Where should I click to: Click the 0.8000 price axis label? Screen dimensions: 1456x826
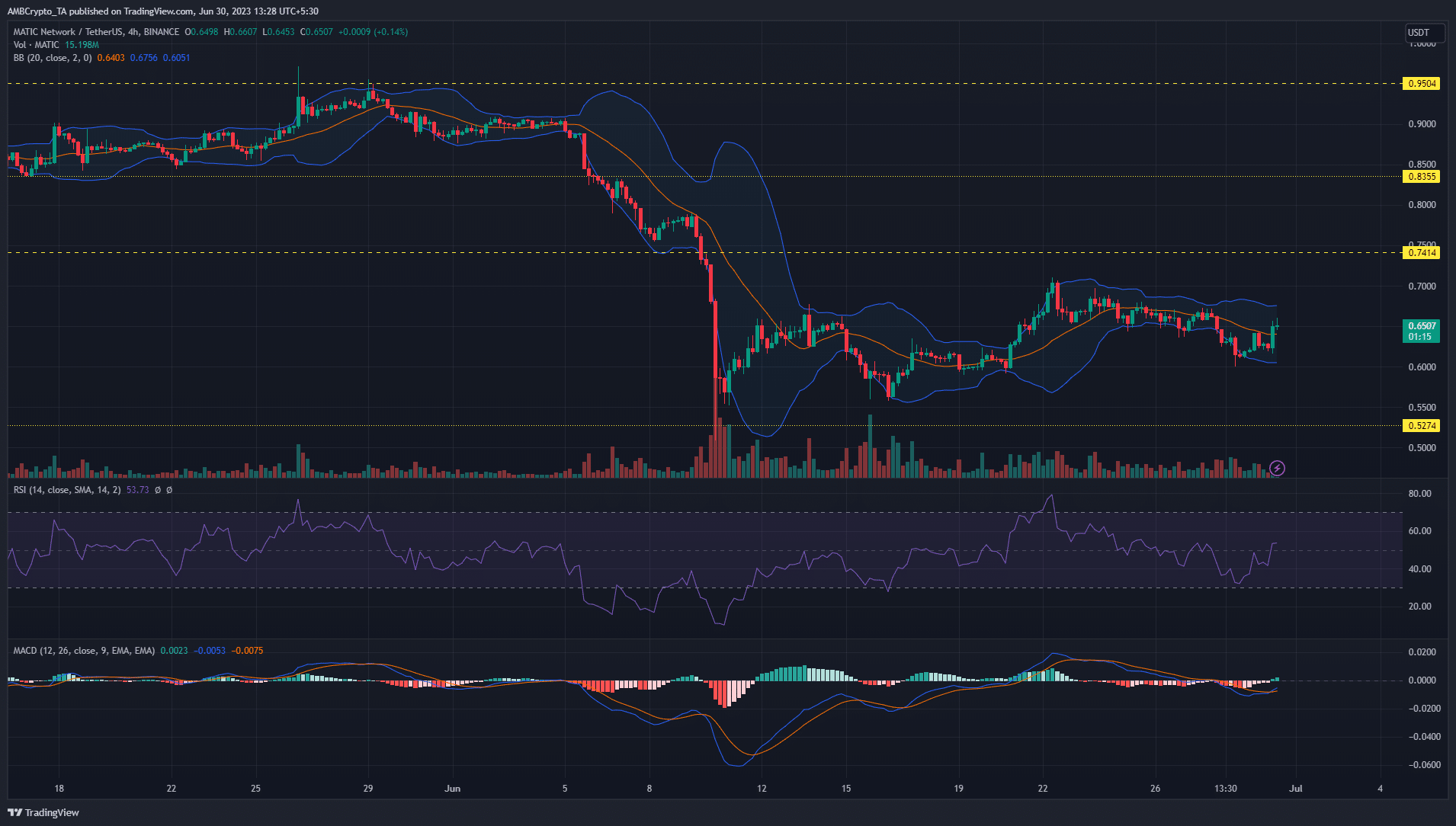tap(1422, 205)
